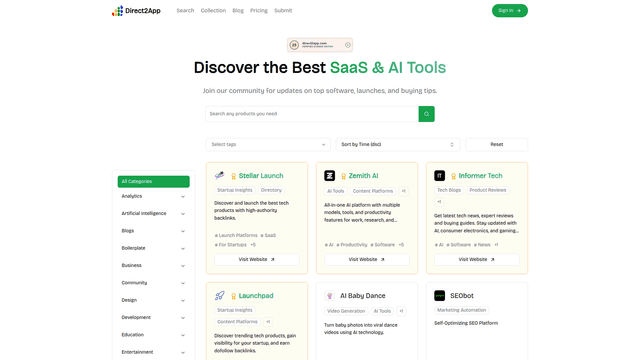Image resolution: width=640 pixels, height=360 pixels.
Task: Click Content Platforms tag on Launchpad
Action: tap(237, 322)
